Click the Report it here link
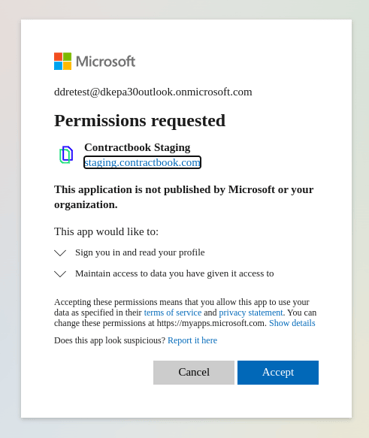Screen dimensions: 369x438 click(x=192, y=340)
